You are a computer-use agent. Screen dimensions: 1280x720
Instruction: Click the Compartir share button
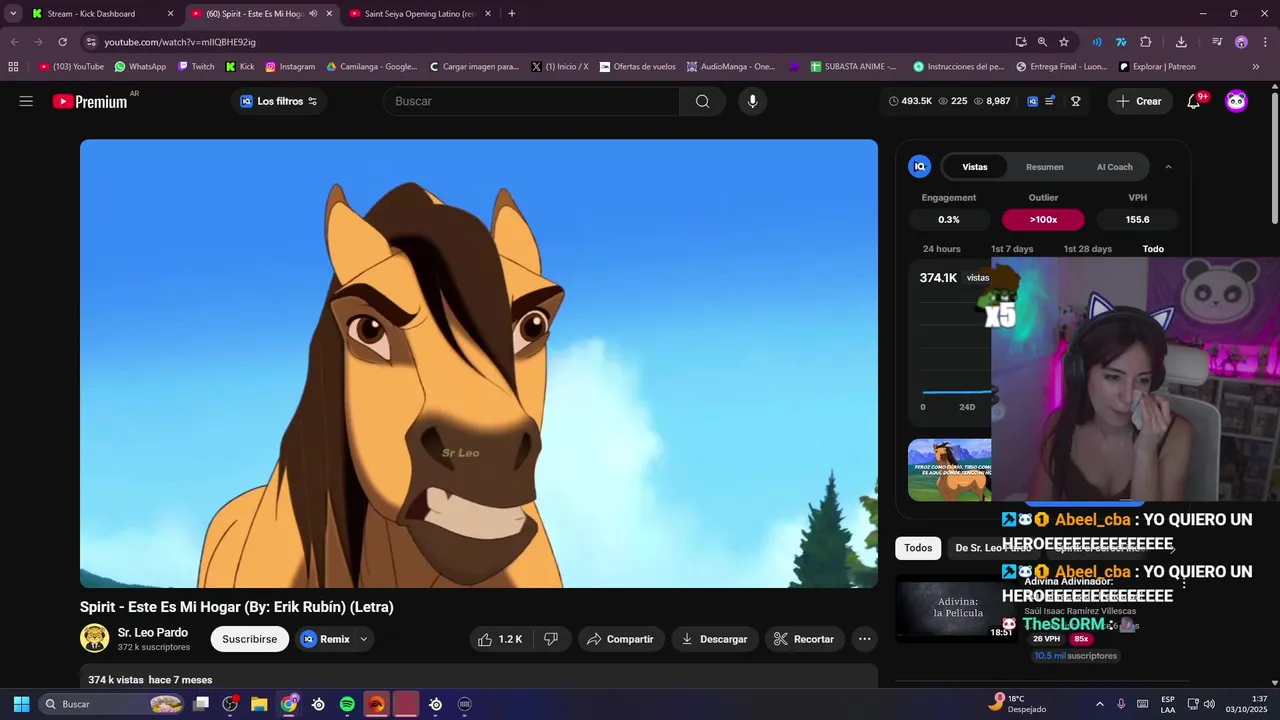pos(620,639)
